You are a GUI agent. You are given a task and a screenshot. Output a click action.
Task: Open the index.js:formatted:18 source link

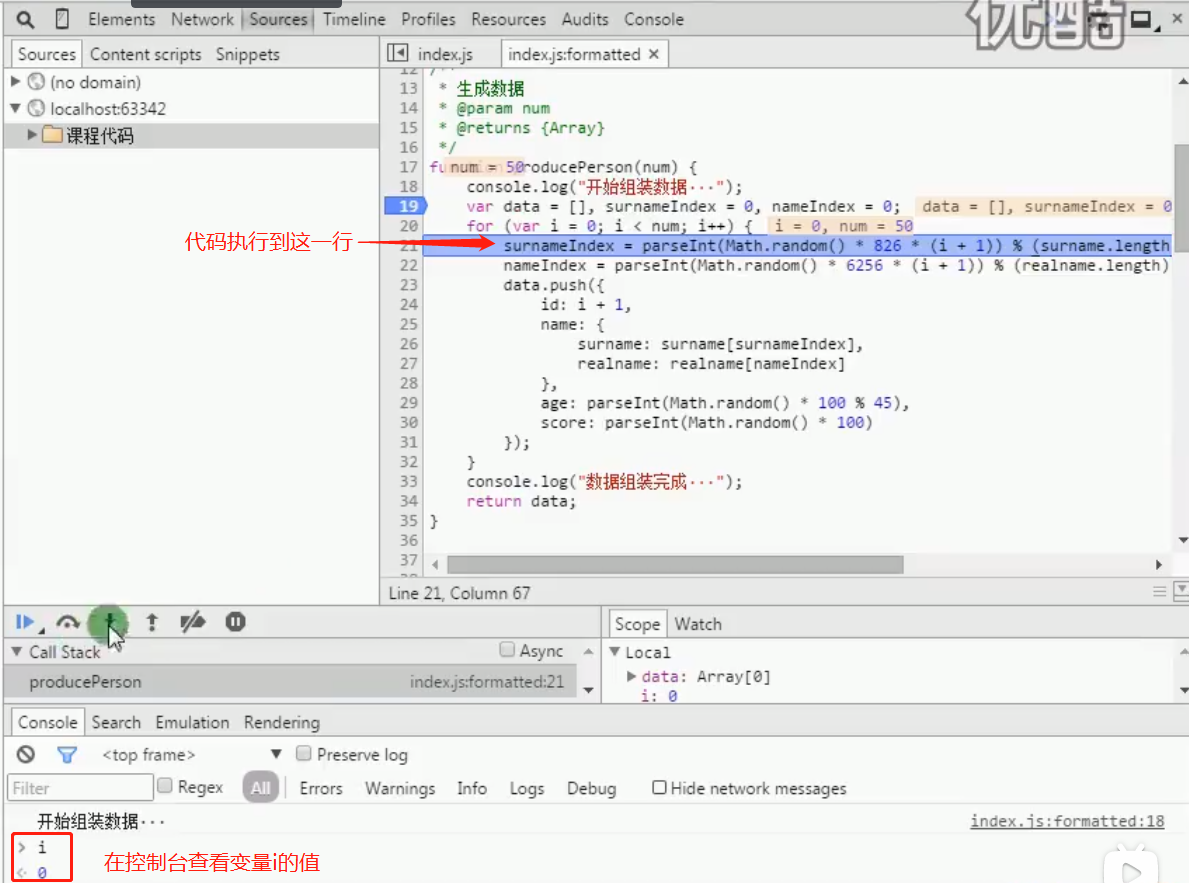[1067, 821]
